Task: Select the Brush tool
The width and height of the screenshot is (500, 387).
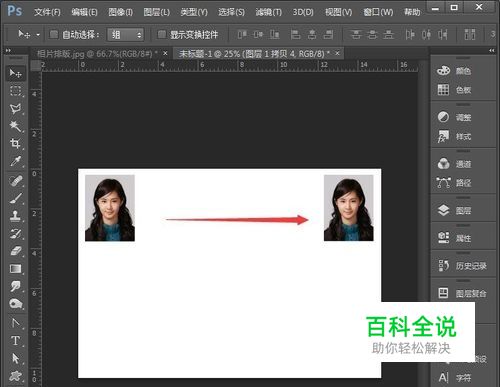Action: pyautogui.click(x=15, y=199)
